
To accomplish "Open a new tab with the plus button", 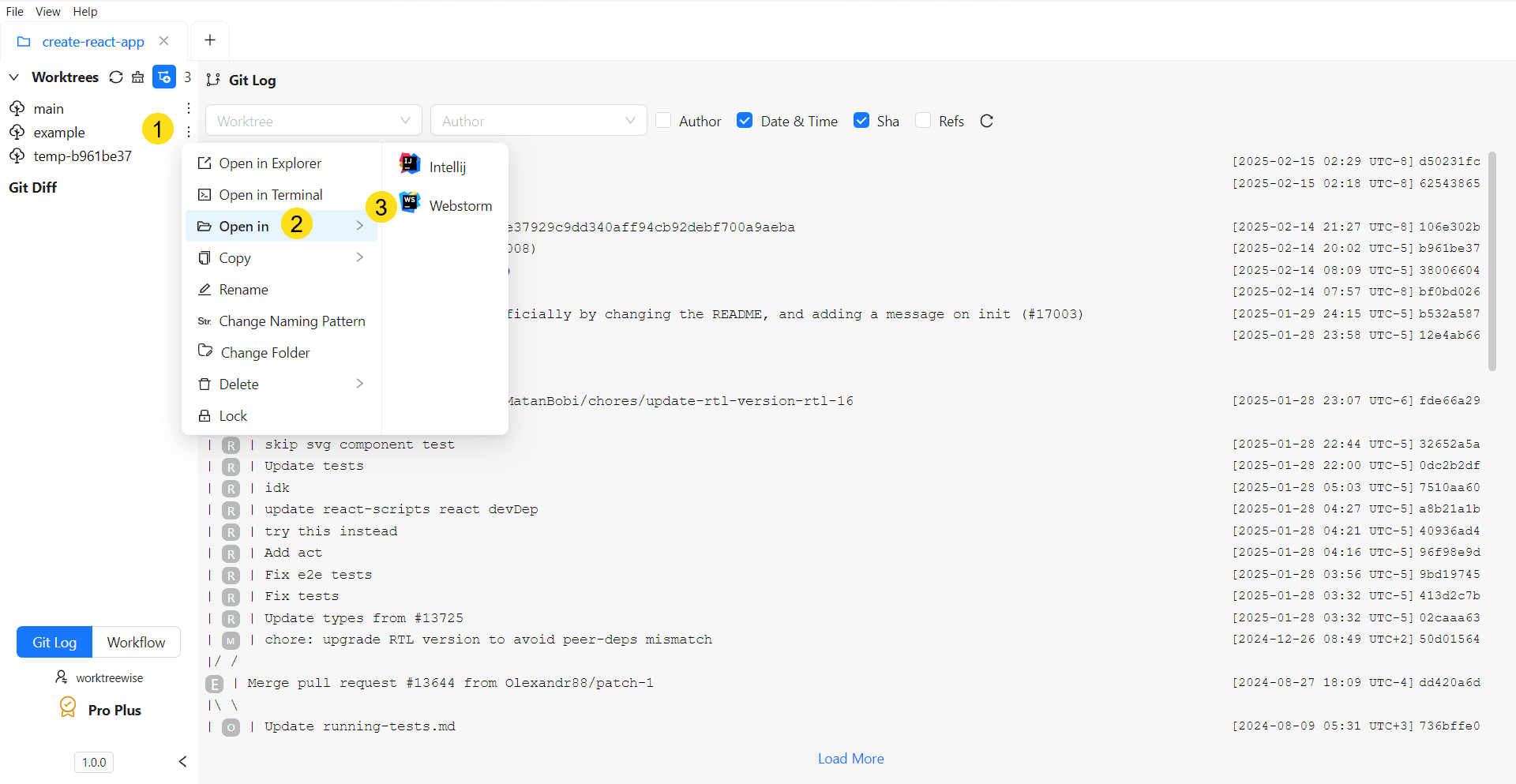I will [209, 39].
